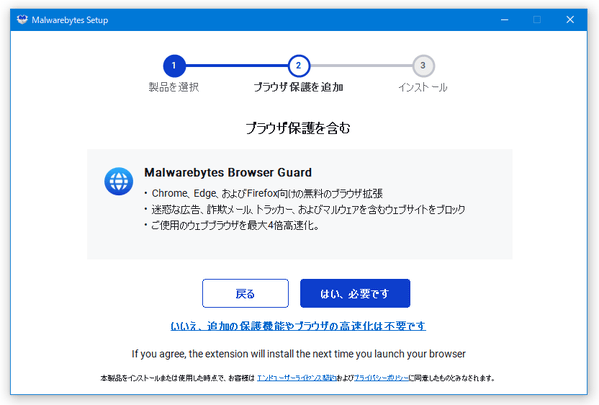Select step 2 circle ブラウザ保護を追加
Viewport: 599px width, 405px height.
[299, 66]
